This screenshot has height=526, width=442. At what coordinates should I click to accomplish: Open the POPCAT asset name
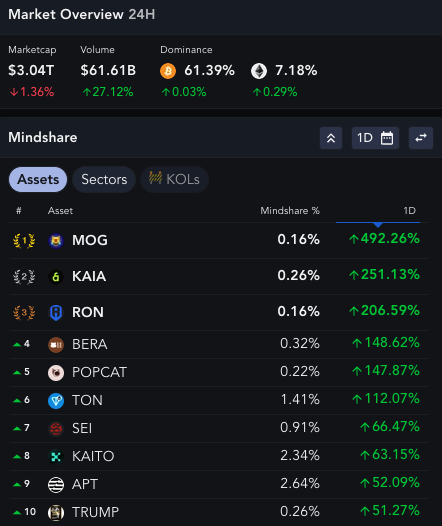point(99,372)
